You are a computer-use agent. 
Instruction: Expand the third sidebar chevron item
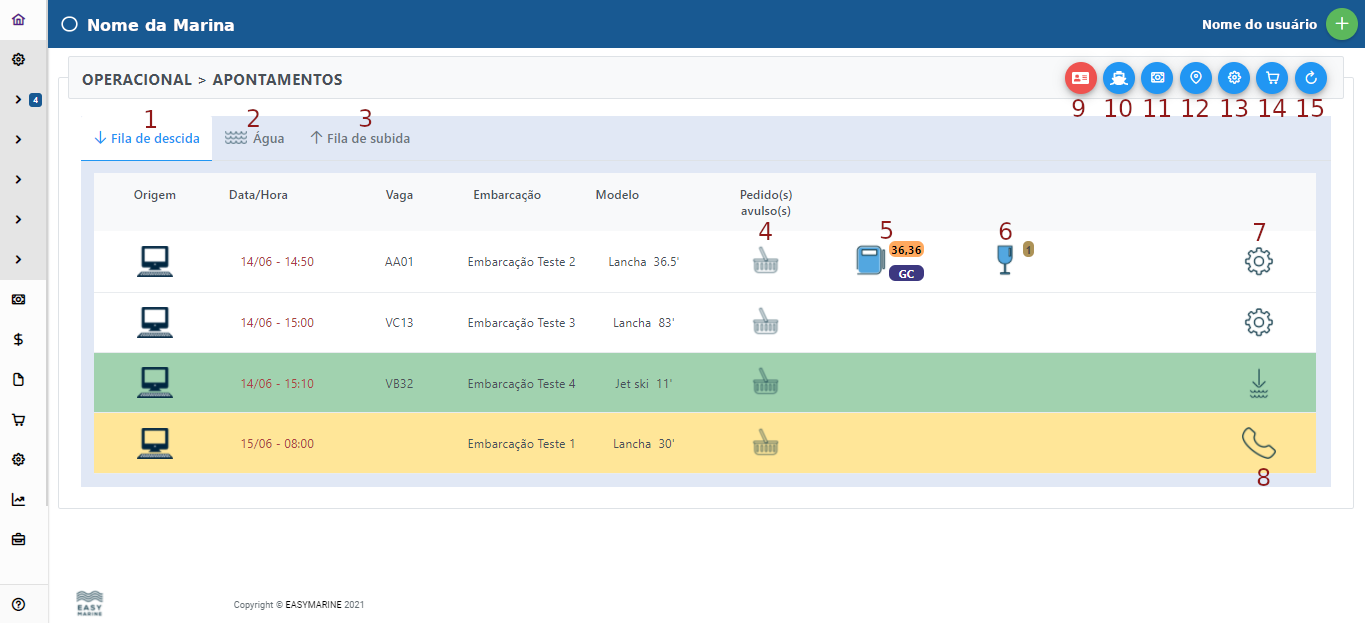(19, 180)
